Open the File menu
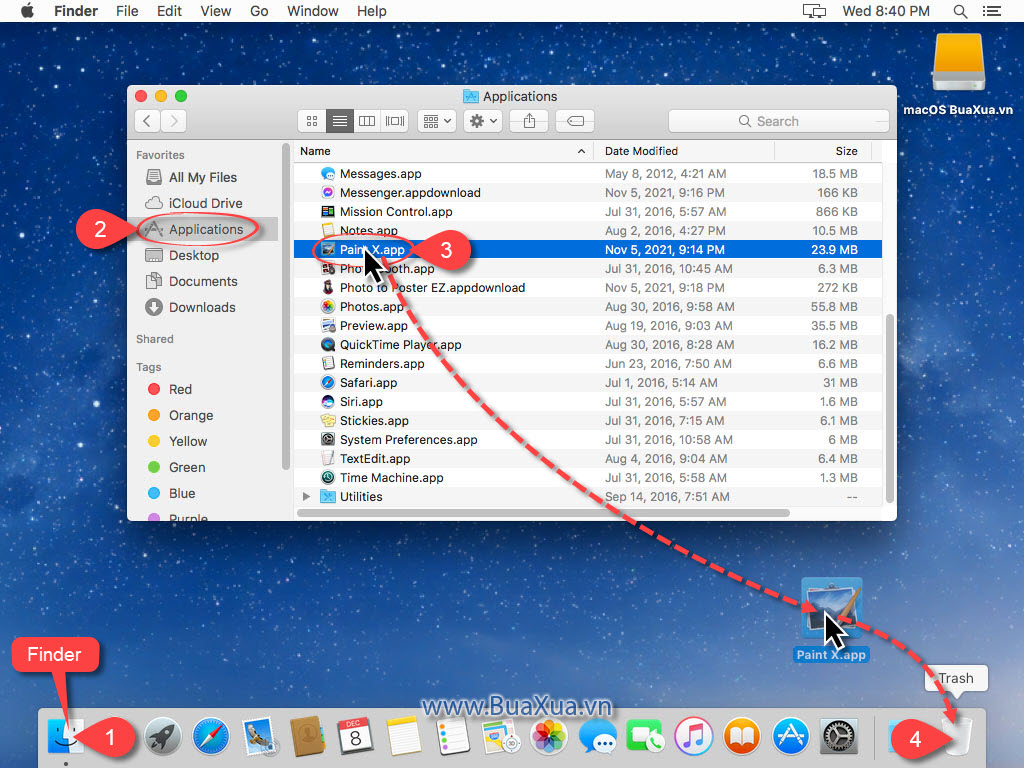1024x768 pixels. point(127,11)
